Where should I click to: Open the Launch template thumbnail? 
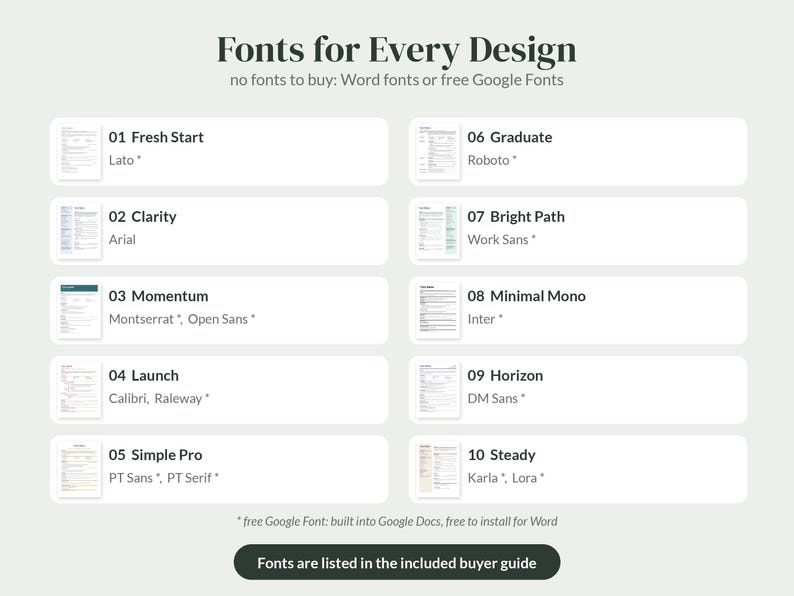[x=79, y=390]
